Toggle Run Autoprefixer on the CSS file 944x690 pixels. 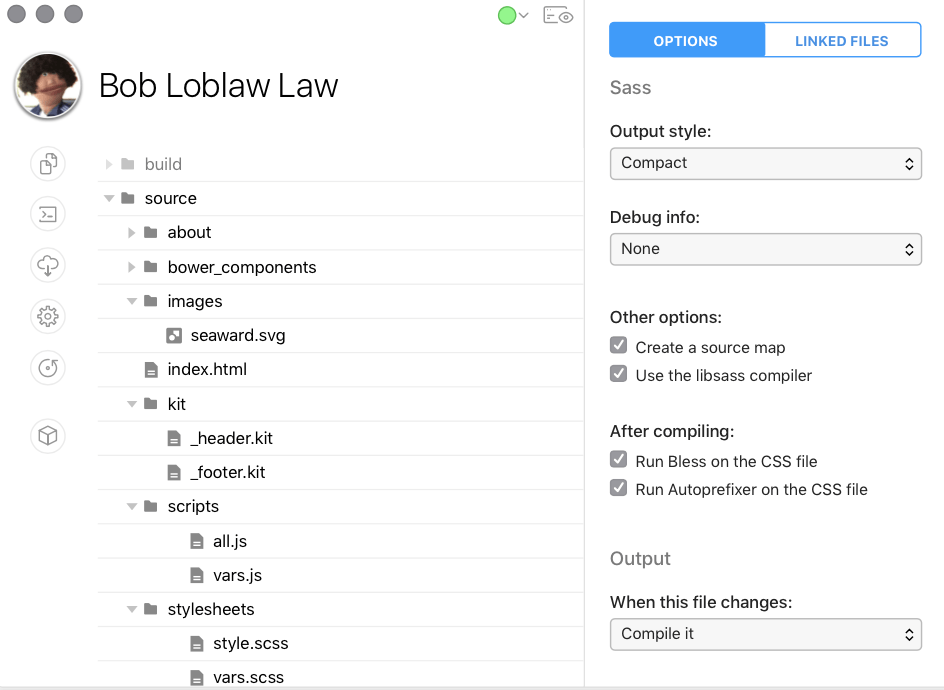pyautogui.click(x=618, y=488)
